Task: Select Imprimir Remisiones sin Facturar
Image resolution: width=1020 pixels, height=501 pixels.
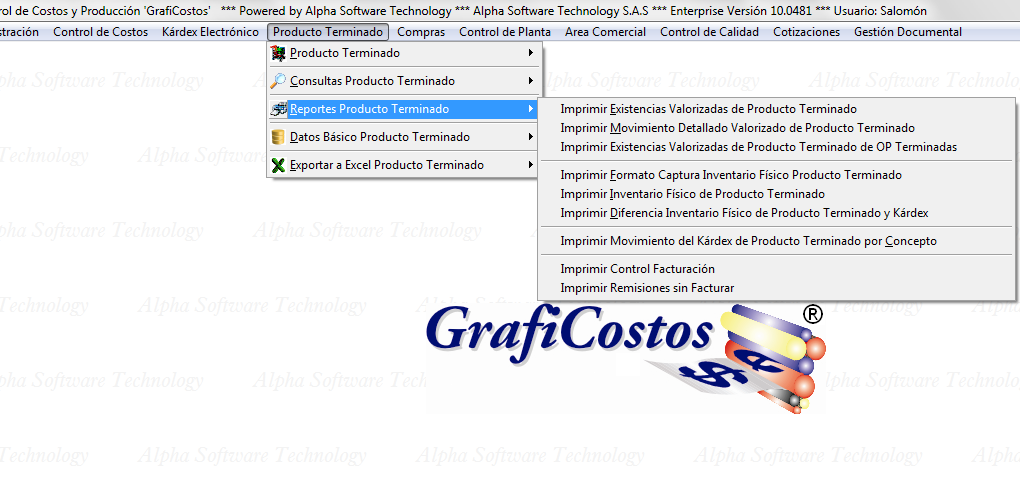Action: coord(647,288)
